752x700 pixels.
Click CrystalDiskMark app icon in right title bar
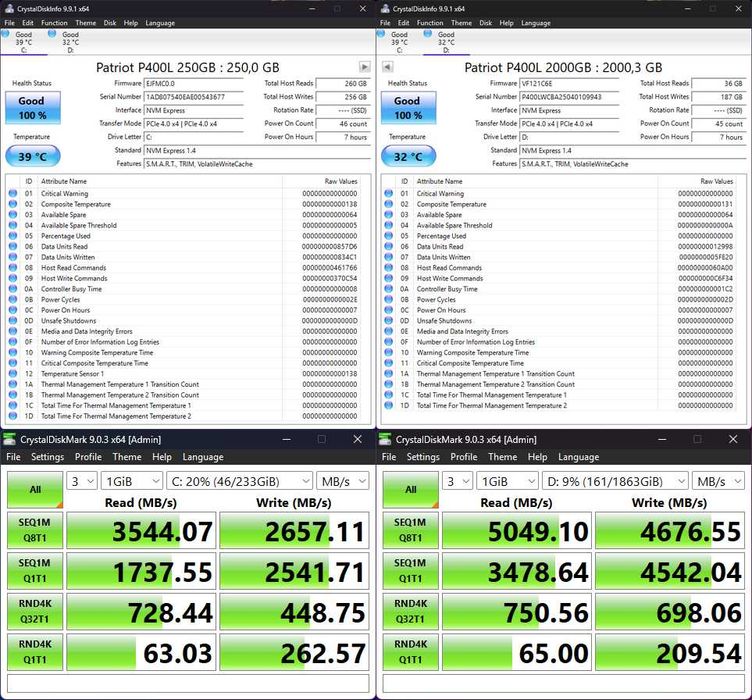click(385, 439)
